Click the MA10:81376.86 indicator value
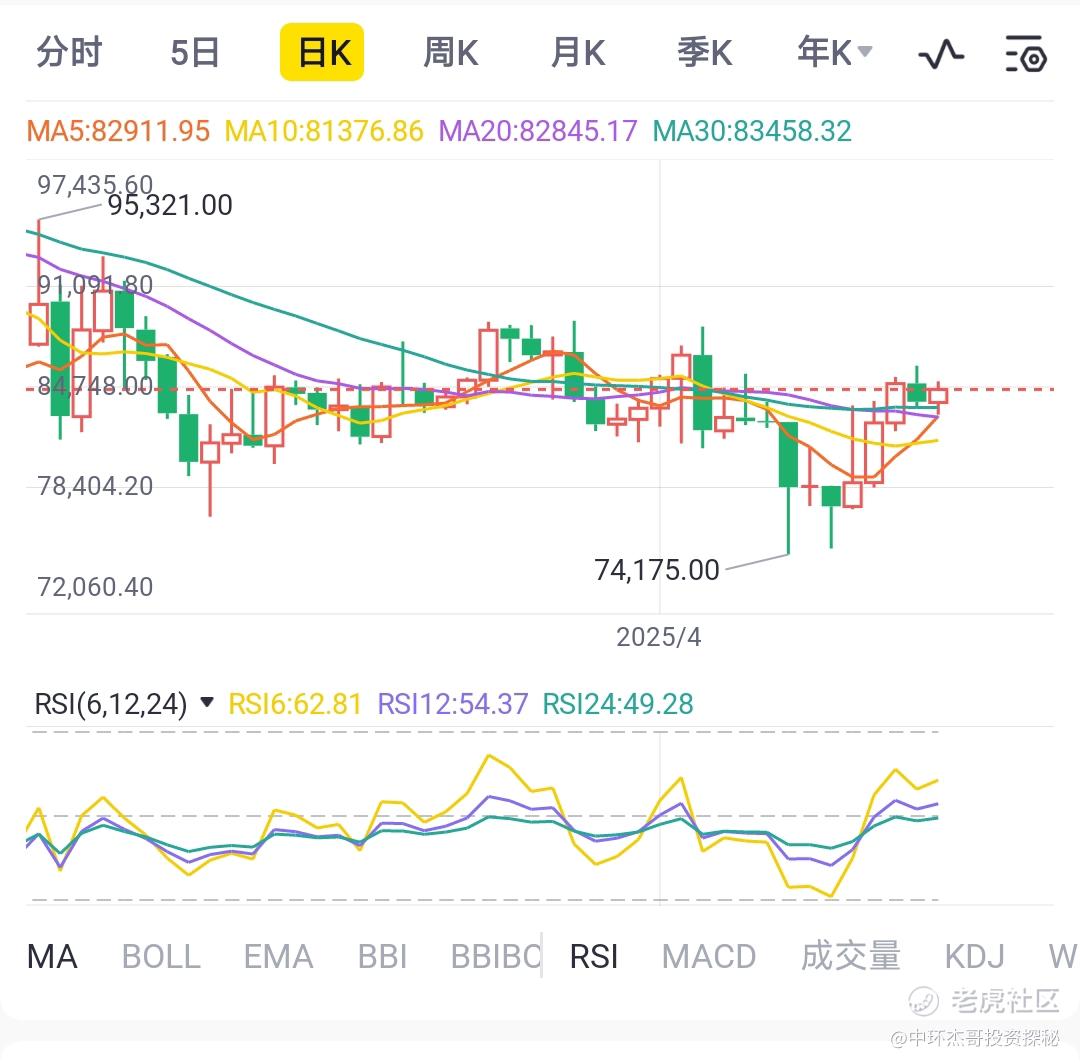The image size is (1080, 1063). pyautogui.click(x=324, y=131)
